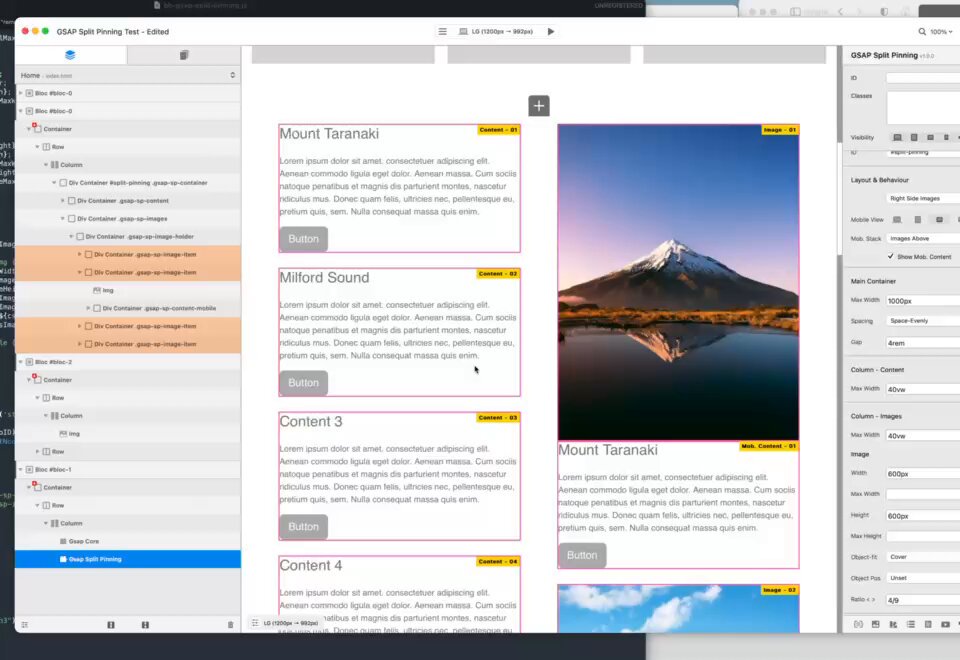Click the left layer-panel footer icon
The image size is (960, 660).
pos(111,624)
